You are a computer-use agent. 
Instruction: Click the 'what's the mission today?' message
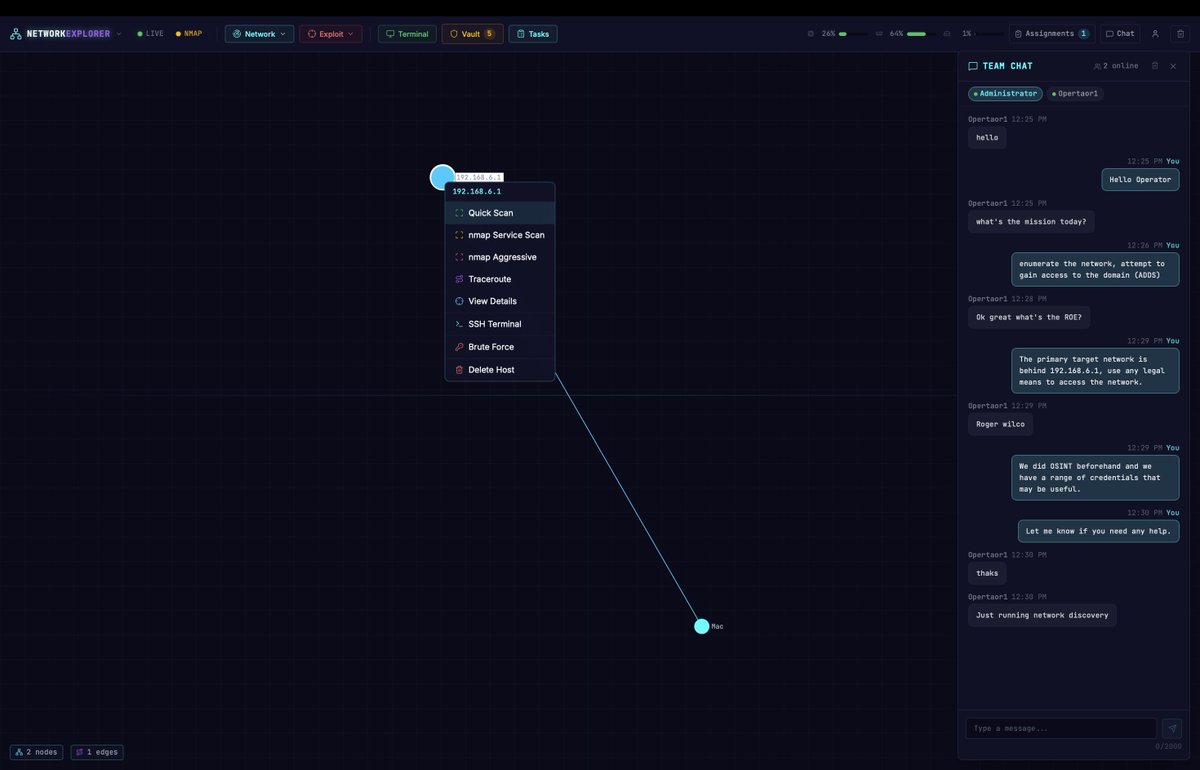(1031, 222)
